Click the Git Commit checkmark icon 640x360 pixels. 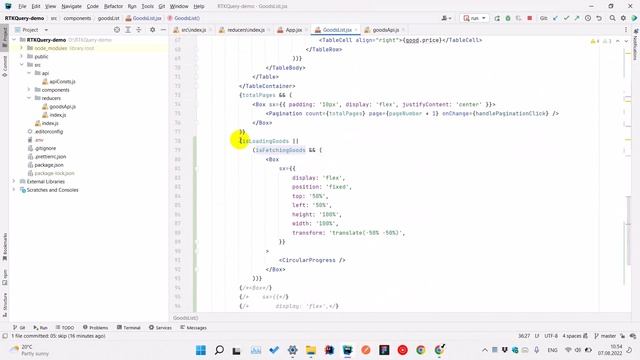coord(566,18)
